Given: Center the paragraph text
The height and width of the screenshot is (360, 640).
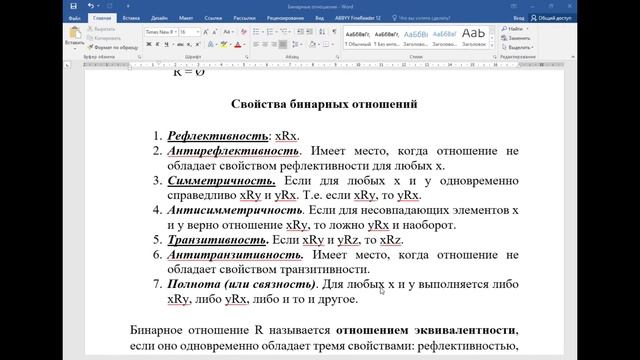Looking at the screenshot, I should tap(265, 44).
